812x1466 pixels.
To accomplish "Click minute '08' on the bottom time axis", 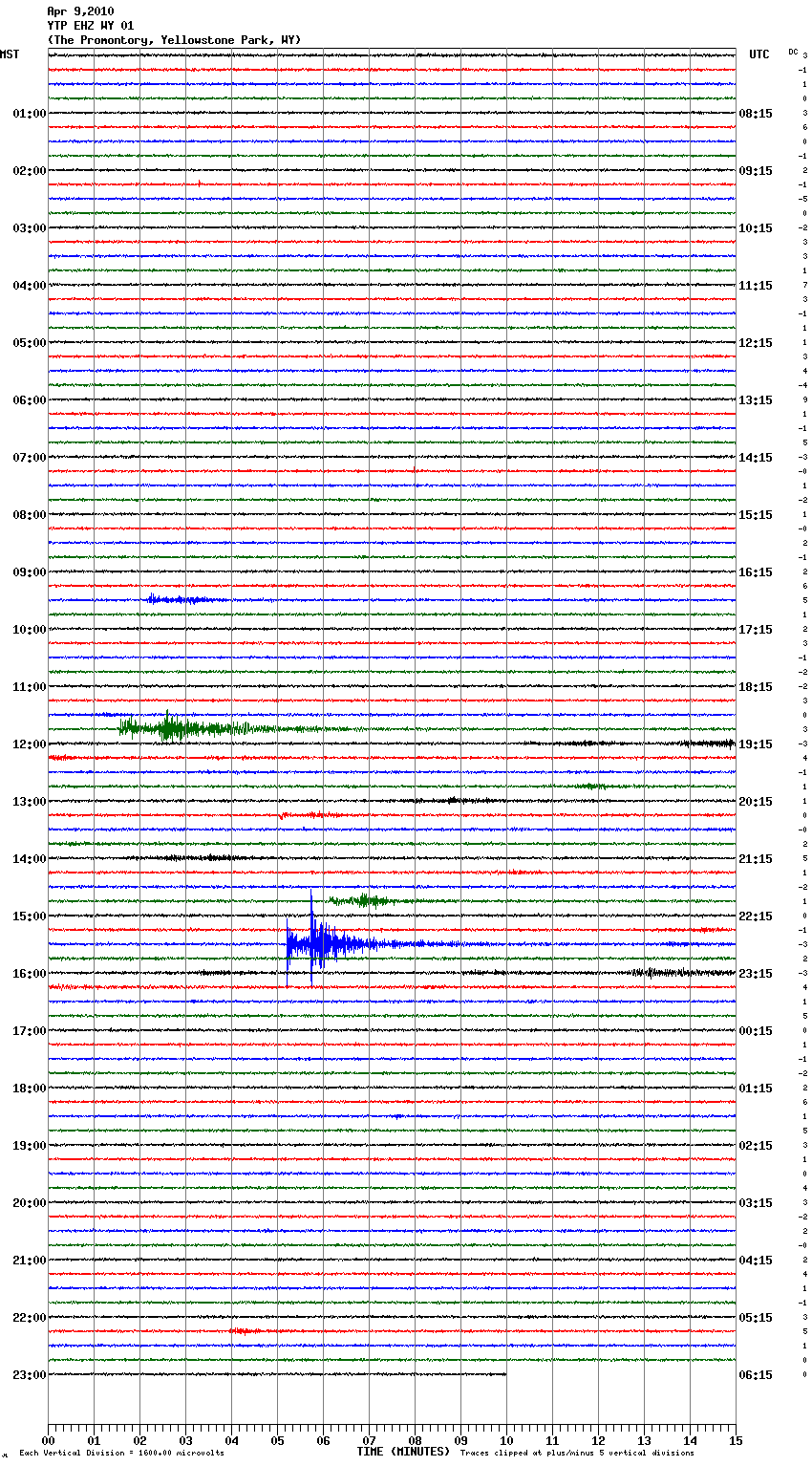I will pyautogui.click(x=415, y=1440).
